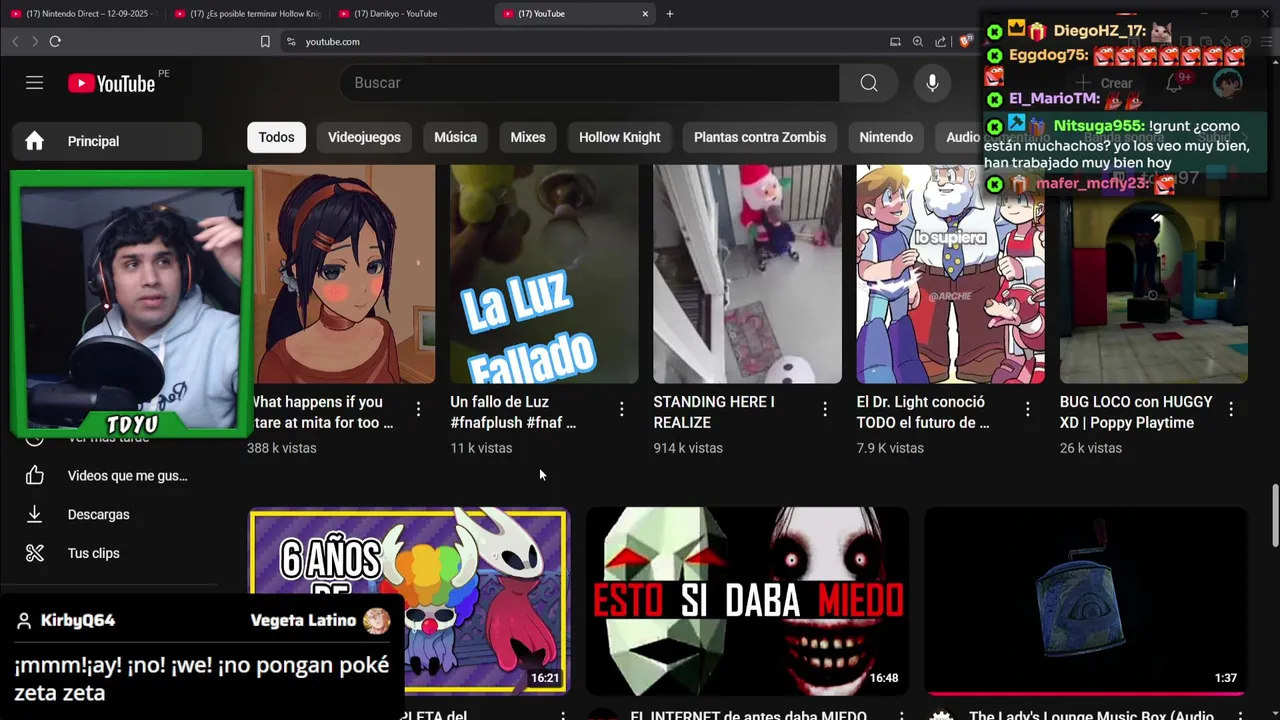This screenshot has height=720, width=1280.
Task: Click title 'BUG LOCO con HUGGY XD | Poppy Playtime'
Action: point(1136,412)
